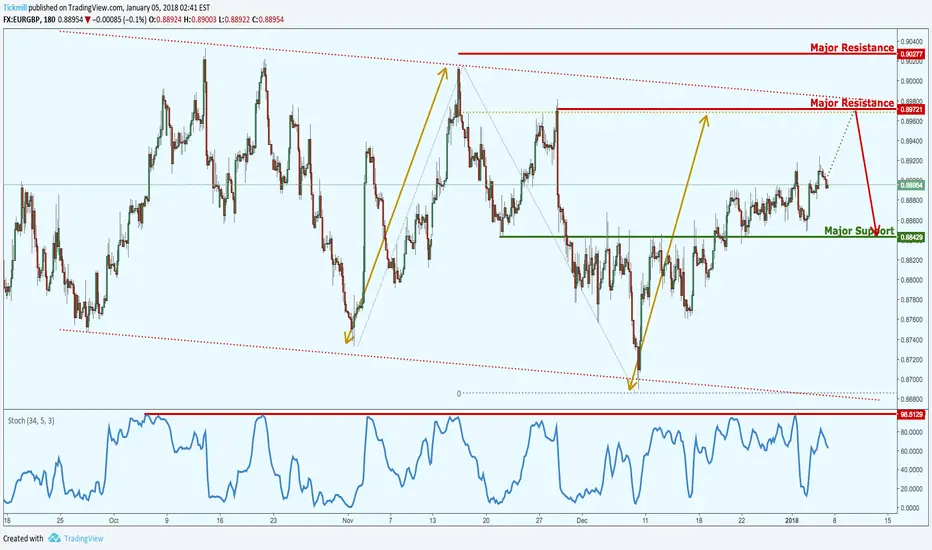Image resolution: width=932 pixels, height=550 pixels.
Task: Click the 0.88000 price axis label
Action: pos(912,279)
